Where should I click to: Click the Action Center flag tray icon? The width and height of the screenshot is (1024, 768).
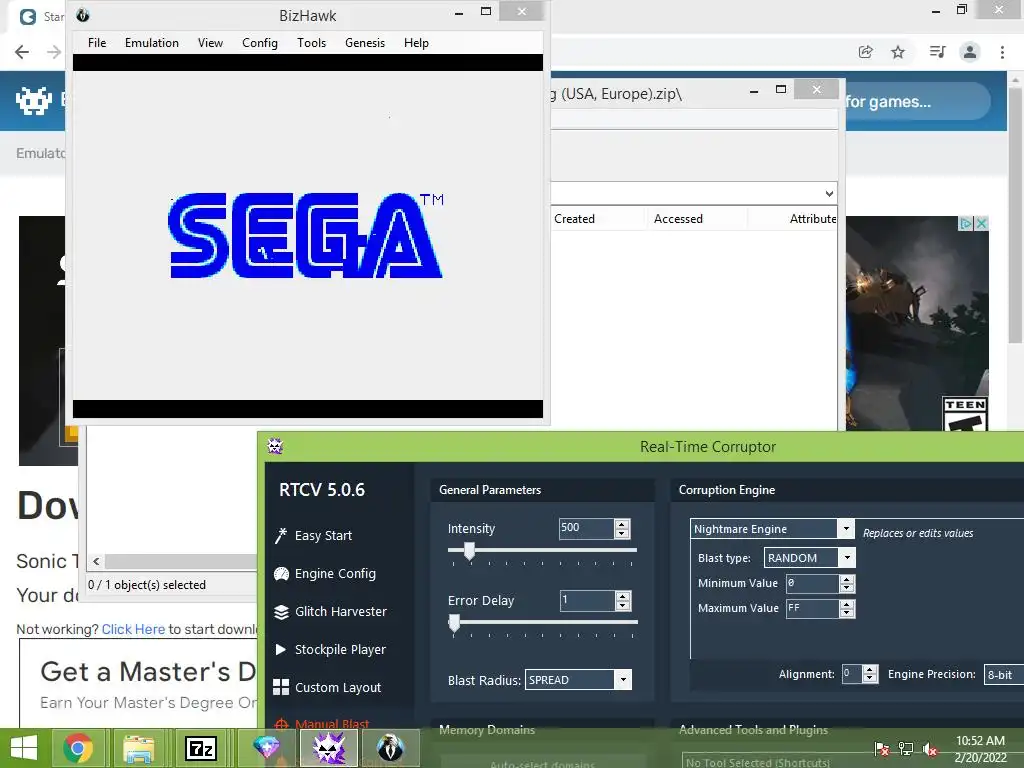882,749
